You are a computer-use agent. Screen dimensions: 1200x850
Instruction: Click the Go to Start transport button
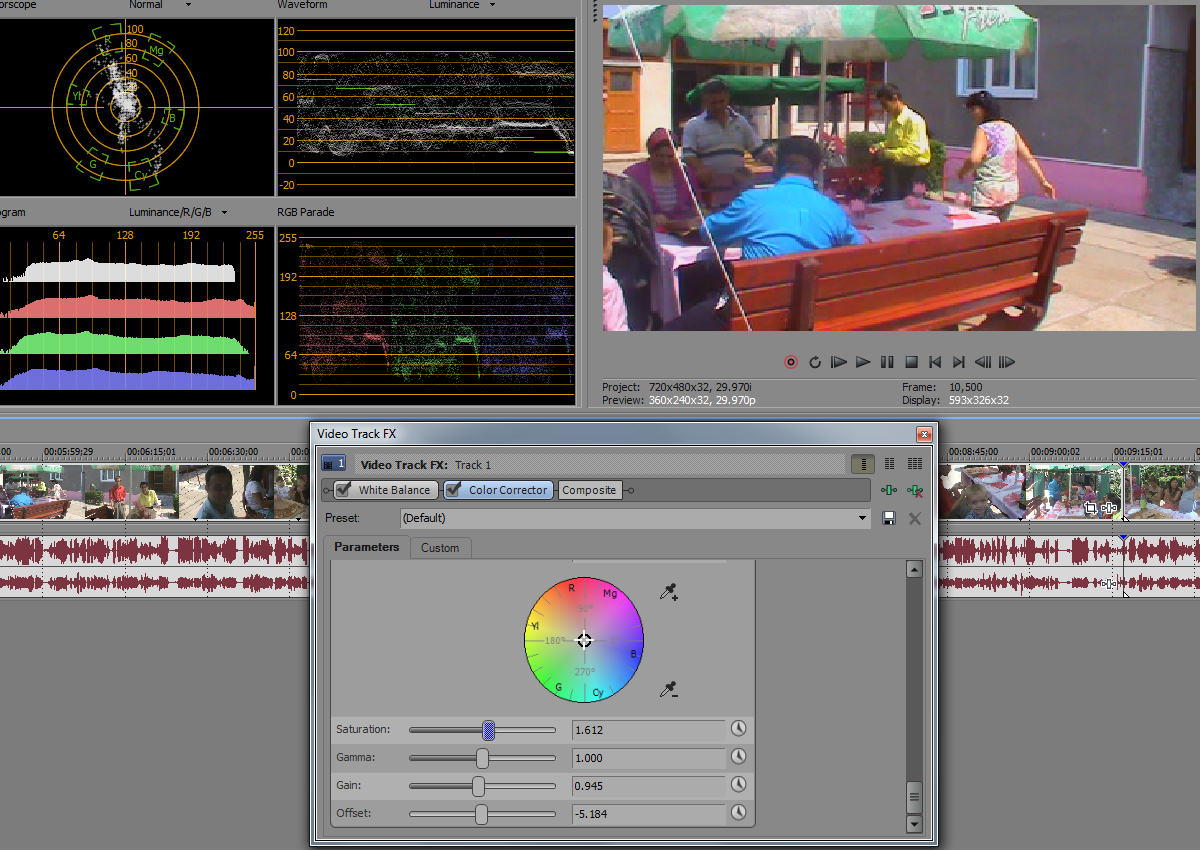coord(935,362)
